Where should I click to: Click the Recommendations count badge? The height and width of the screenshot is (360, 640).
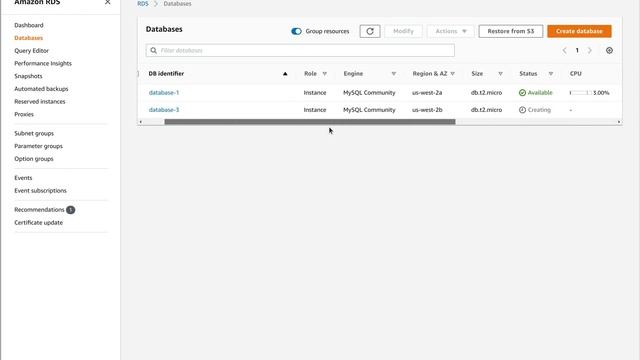(71, 210)
